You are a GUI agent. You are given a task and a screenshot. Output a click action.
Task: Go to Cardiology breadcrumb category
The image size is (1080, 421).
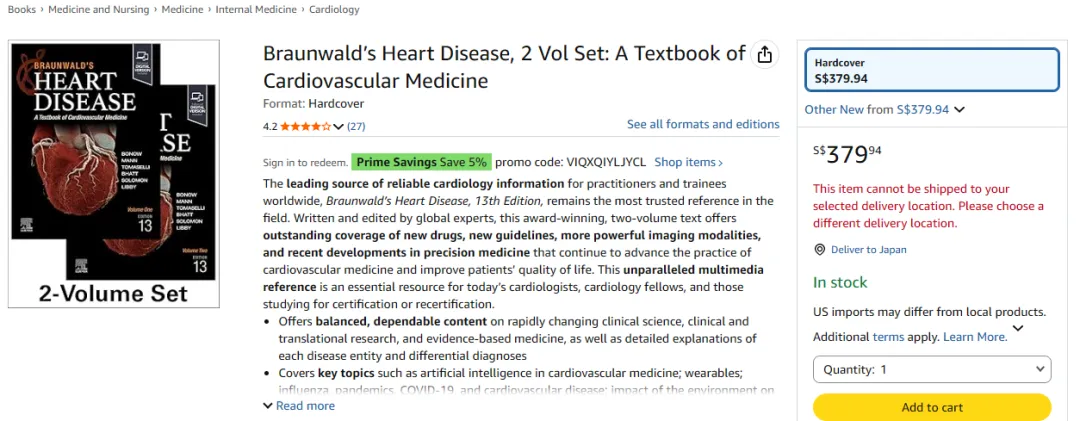334,10
